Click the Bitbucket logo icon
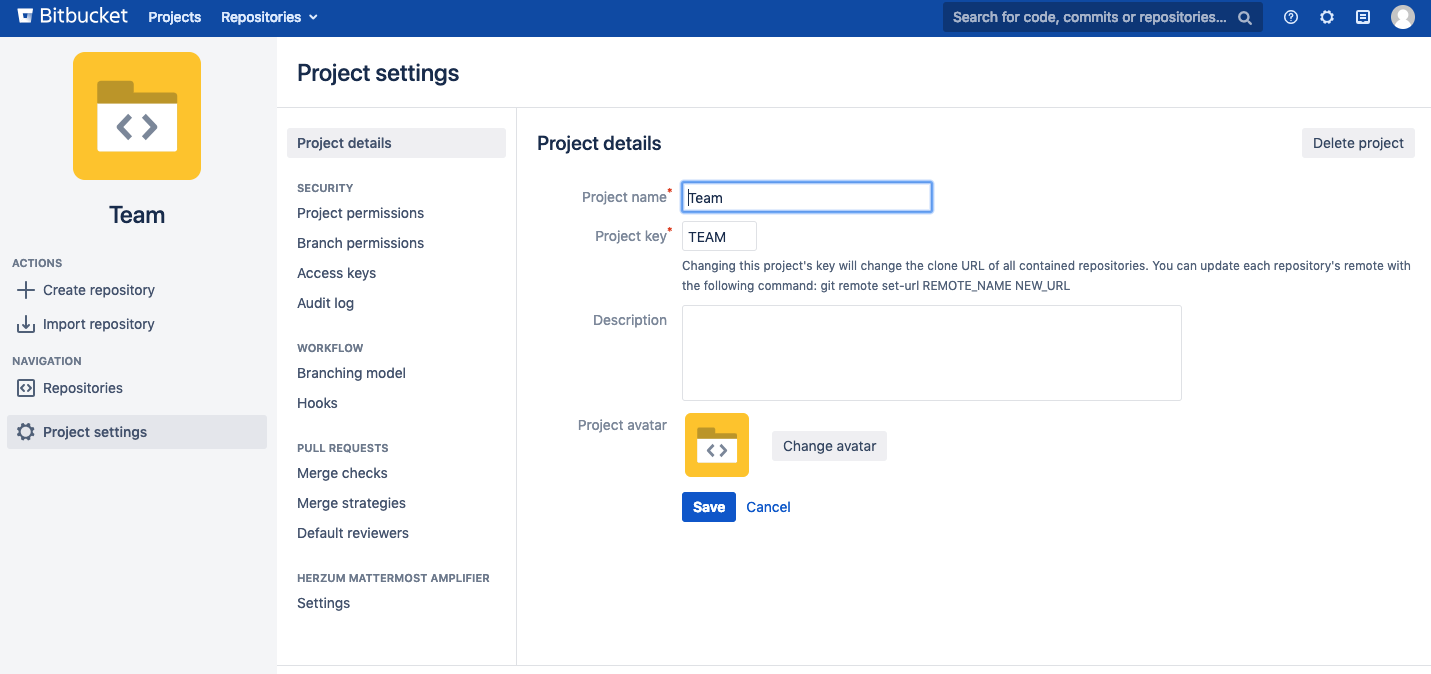 26,17
